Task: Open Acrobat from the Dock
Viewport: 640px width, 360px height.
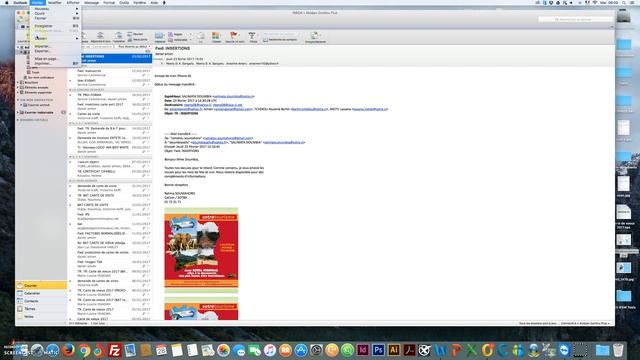Action: (409, 350)
